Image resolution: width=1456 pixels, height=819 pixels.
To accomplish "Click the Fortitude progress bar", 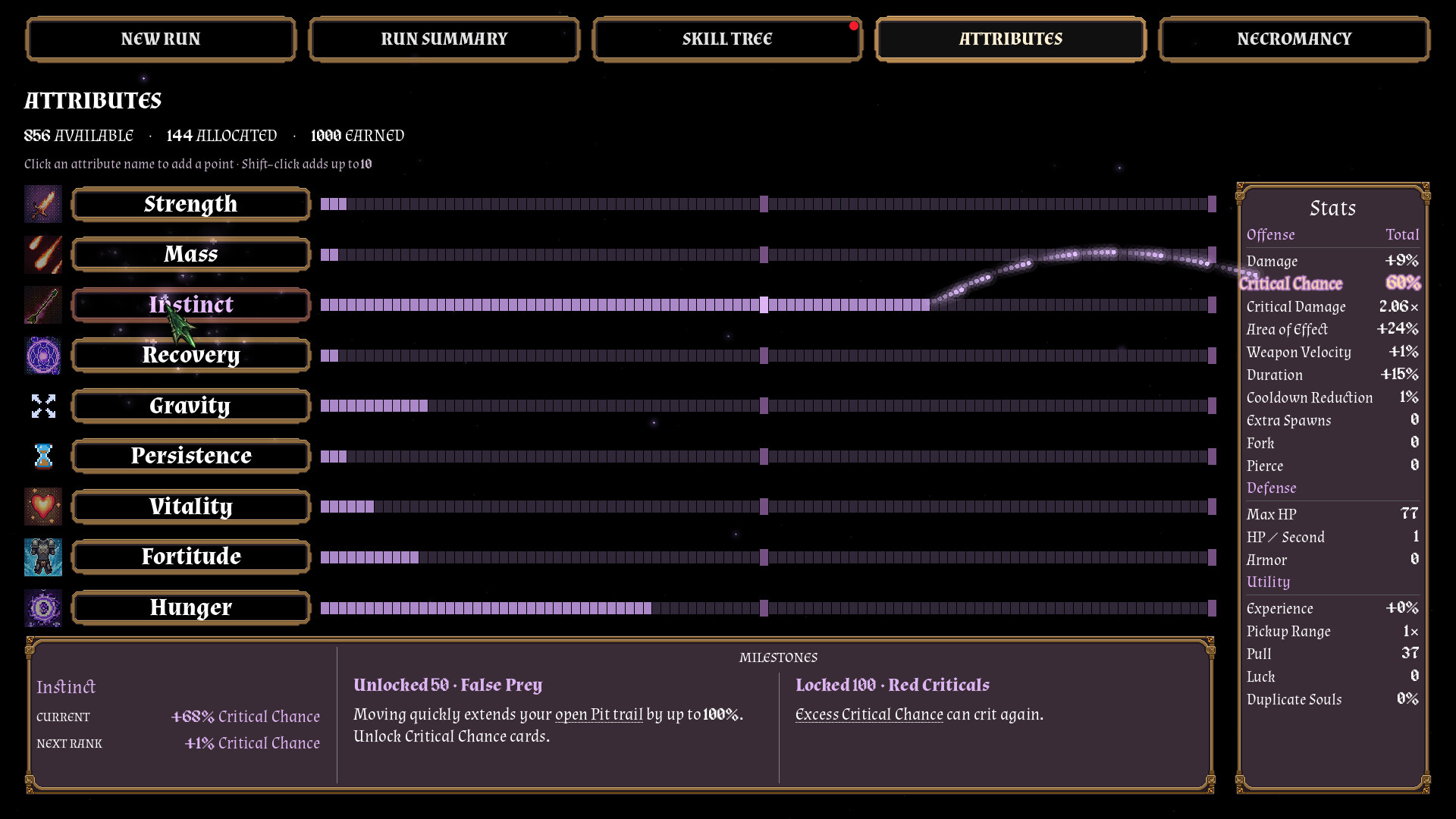I will click(768, 557).
